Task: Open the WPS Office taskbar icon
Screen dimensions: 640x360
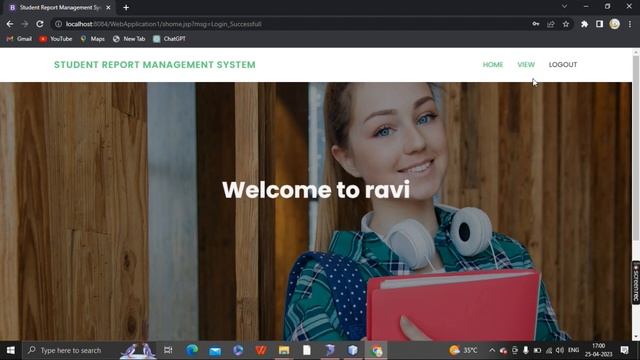Action: click(x=261, y=350)
